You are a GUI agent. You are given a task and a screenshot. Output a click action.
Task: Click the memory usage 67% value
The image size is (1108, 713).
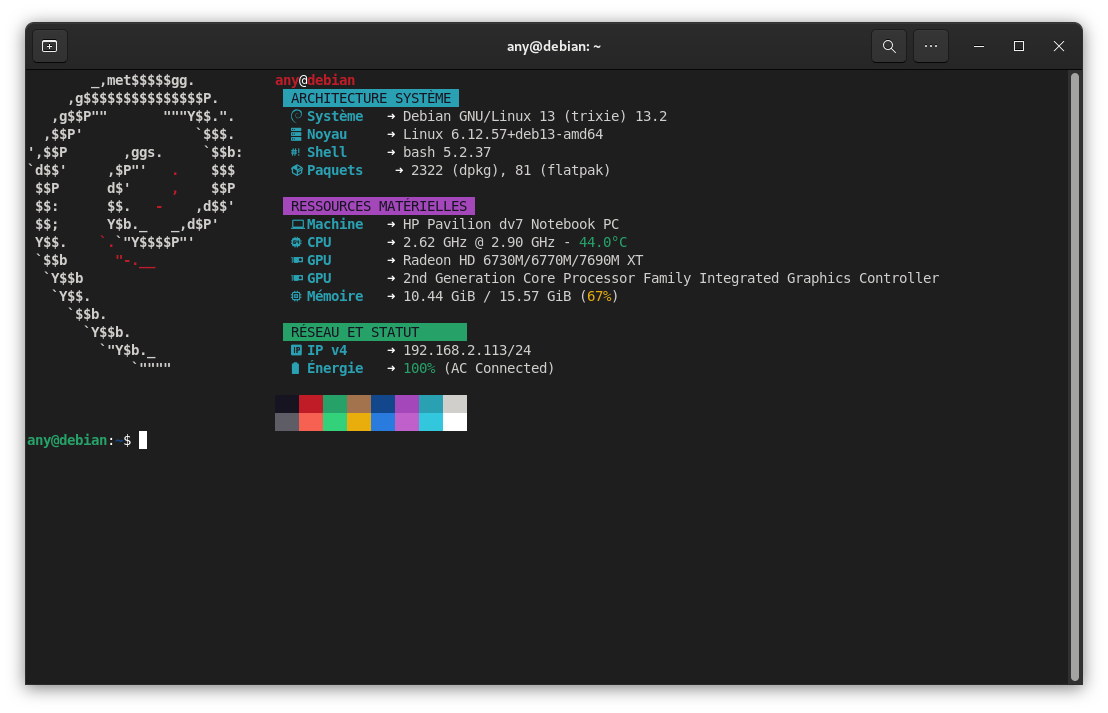599,296
